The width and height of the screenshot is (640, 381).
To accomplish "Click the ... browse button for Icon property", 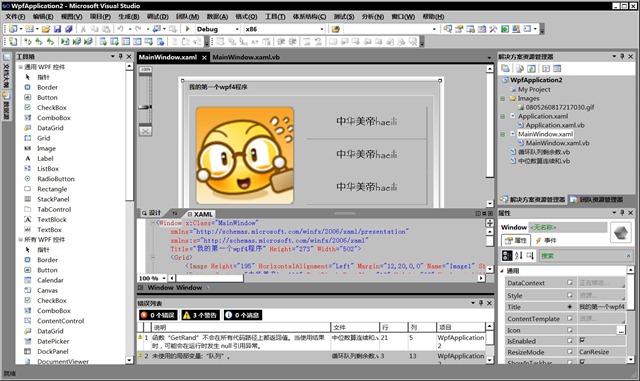I will click(621, 330).
